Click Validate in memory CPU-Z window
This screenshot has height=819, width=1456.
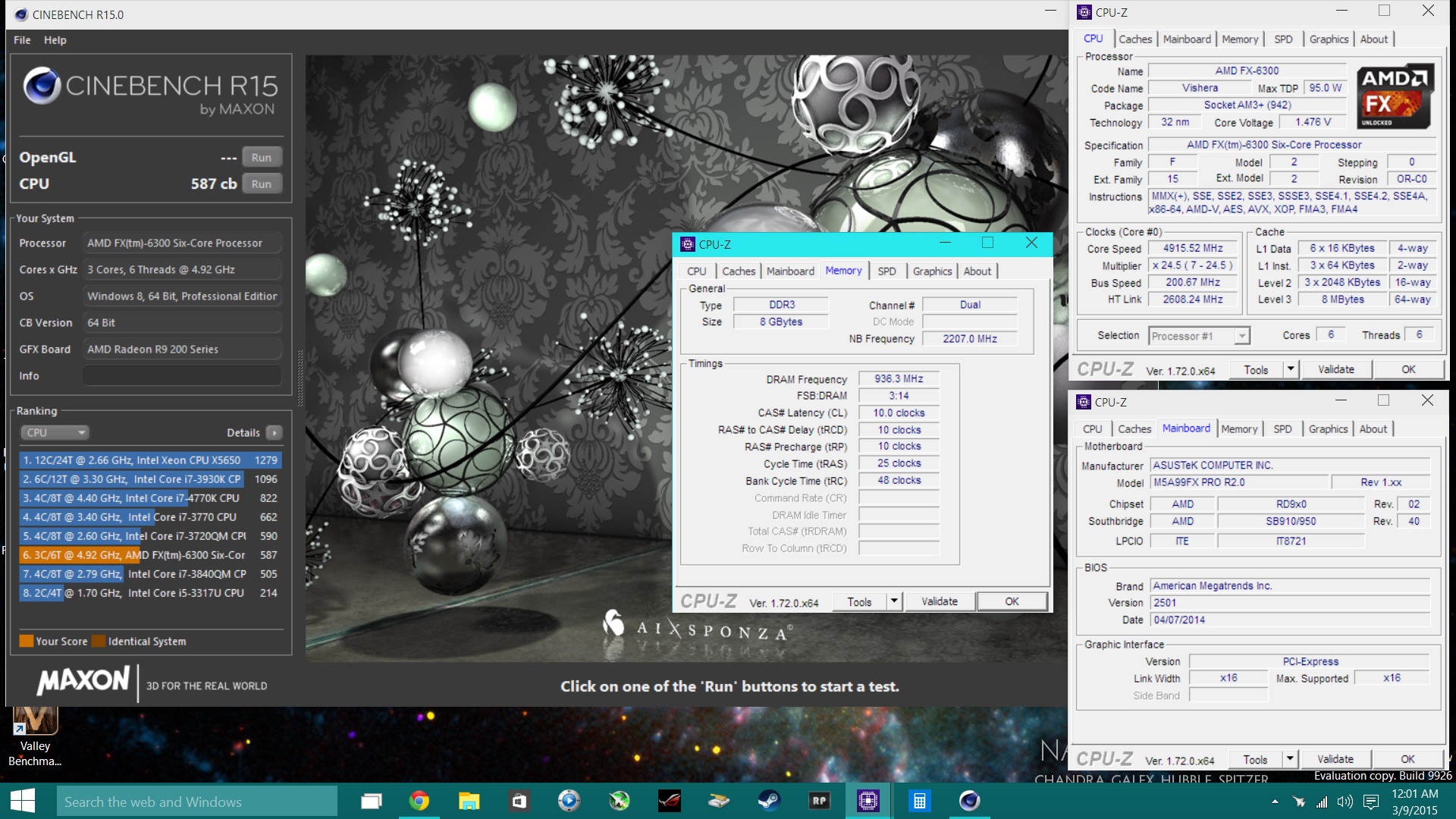pos(940,602)
